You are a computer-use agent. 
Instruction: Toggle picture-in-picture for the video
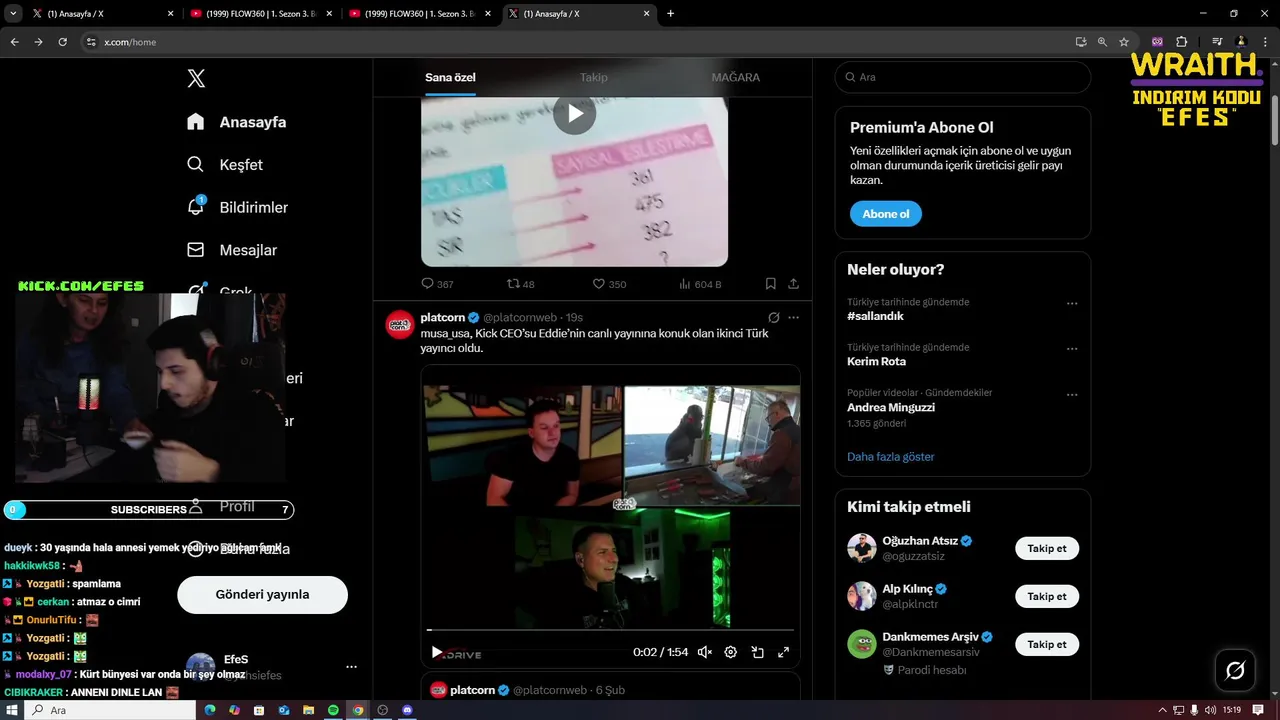click(x=757, y=652)
